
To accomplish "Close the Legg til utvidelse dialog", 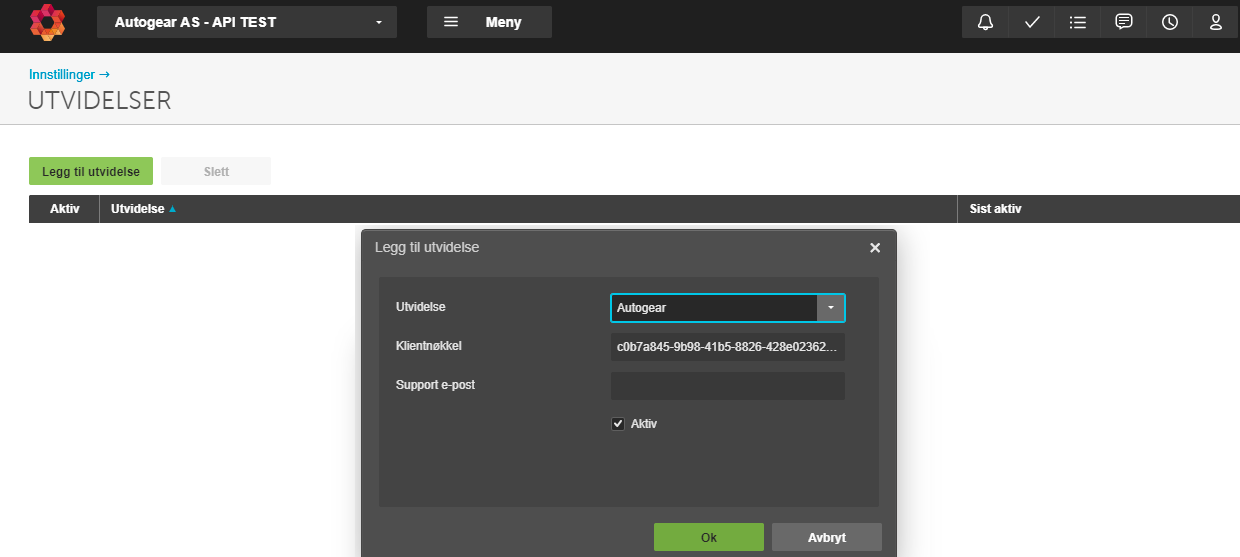I will point(875,247).
